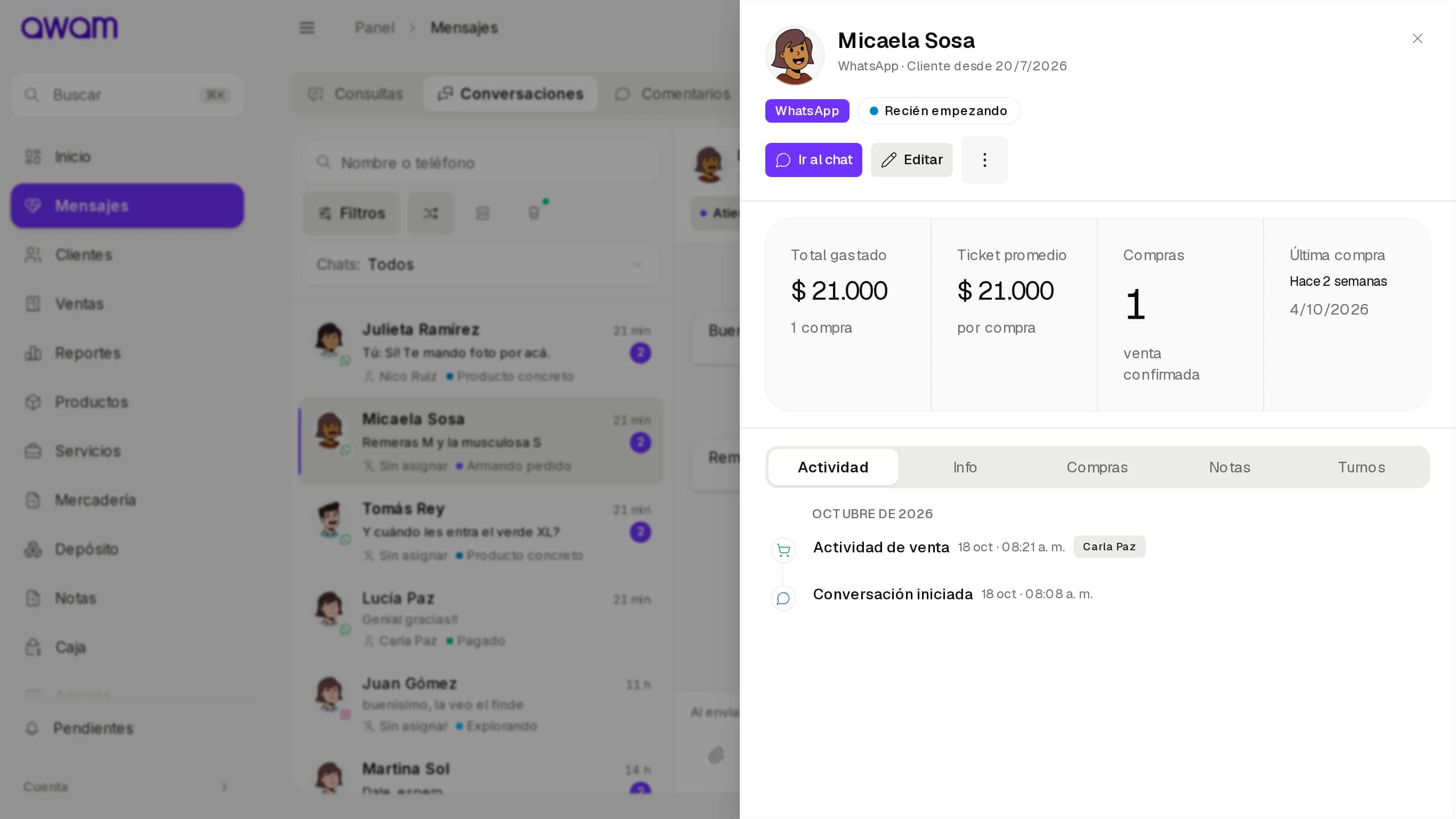
Task: Open the Compras tab
Action: [1097, 467]
